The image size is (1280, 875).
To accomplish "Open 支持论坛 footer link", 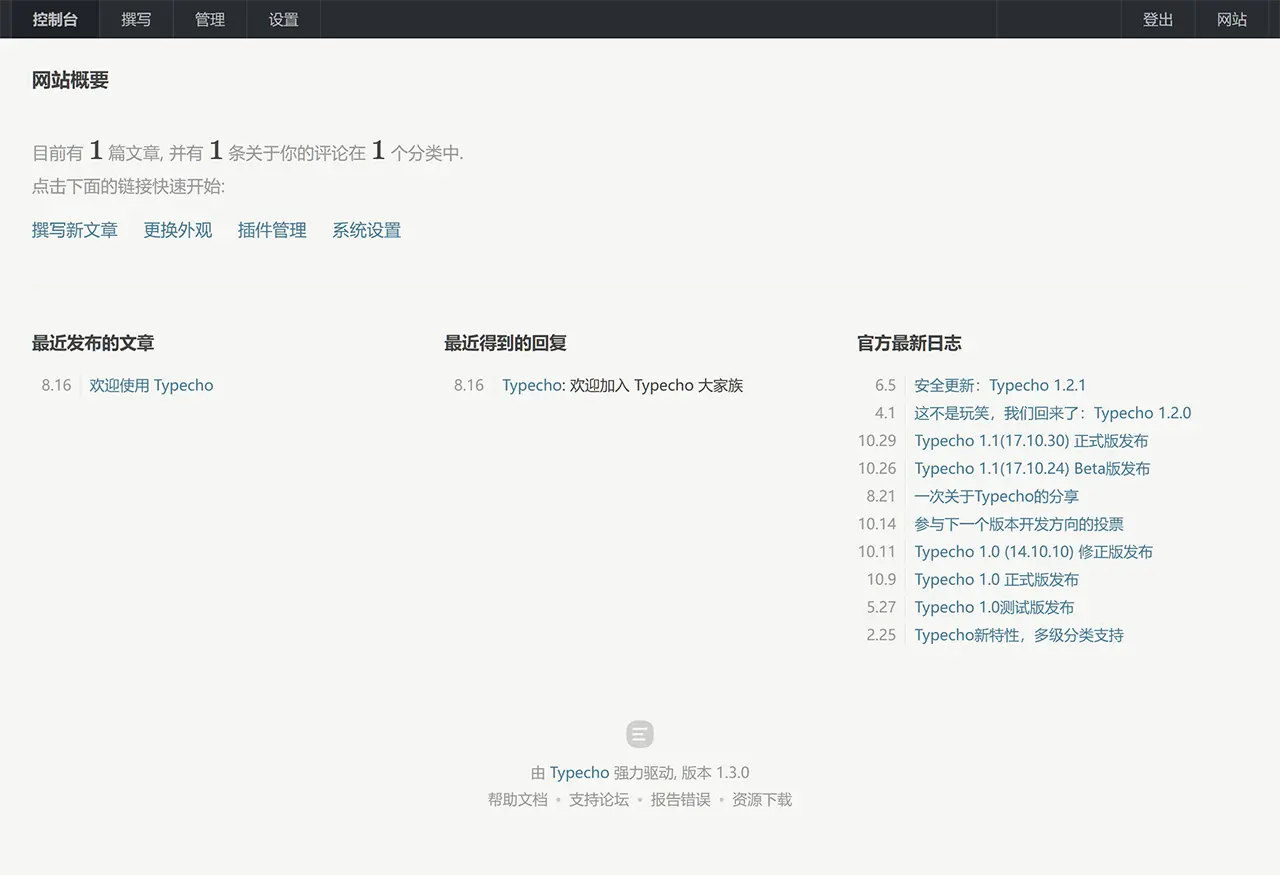I will [x=599, y=800].
